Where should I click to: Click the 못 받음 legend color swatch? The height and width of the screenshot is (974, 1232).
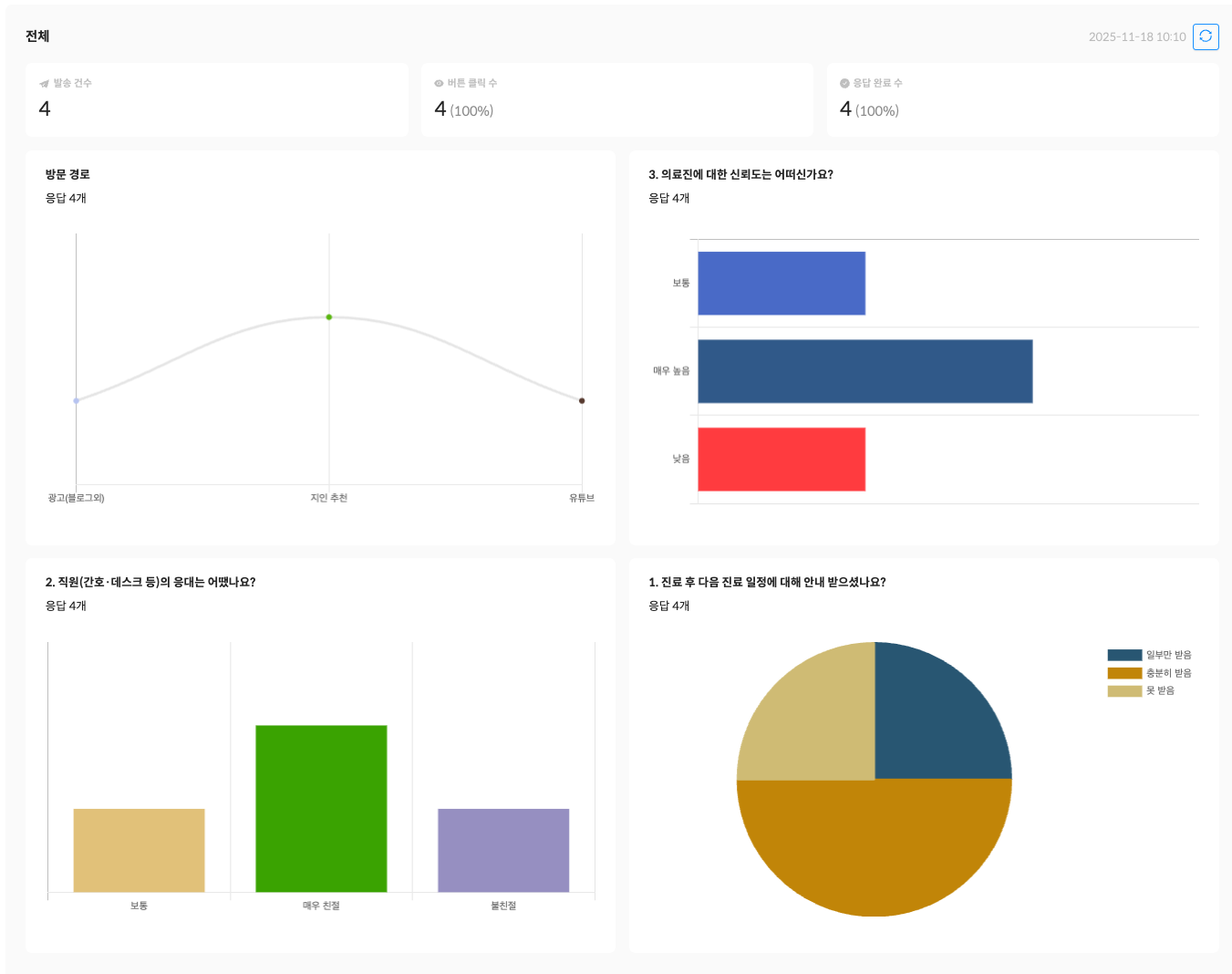[x=1124, y=690]
